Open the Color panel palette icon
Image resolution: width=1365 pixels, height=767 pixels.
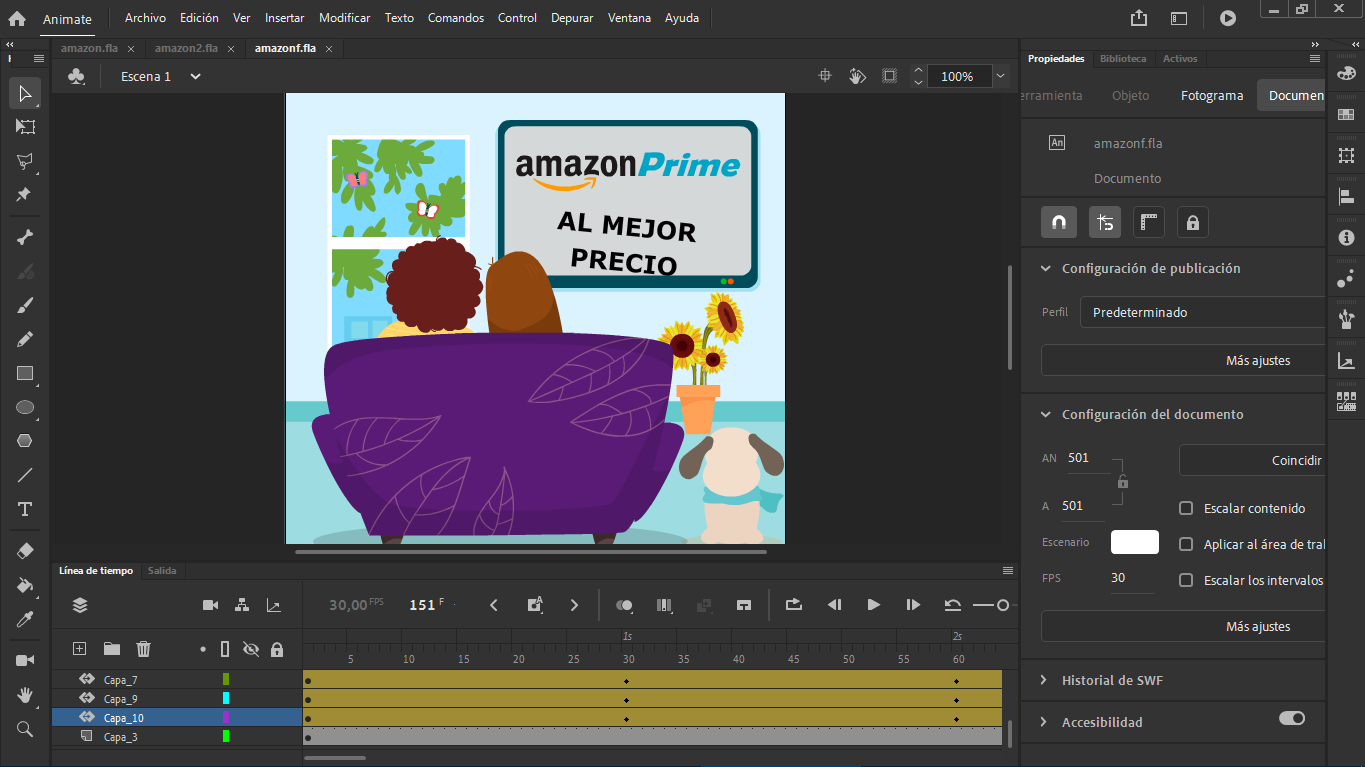pos(1347,73)
